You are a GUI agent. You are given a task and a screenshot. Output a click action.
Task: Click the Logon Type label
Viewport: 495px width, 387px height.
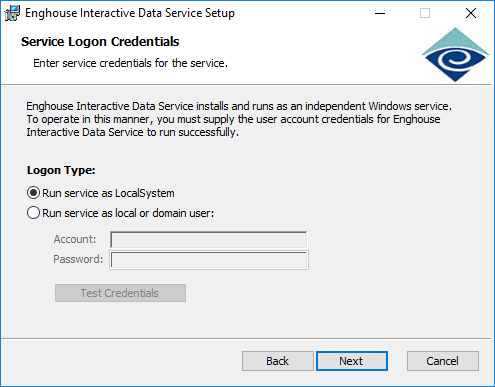(x=61, y=170)
